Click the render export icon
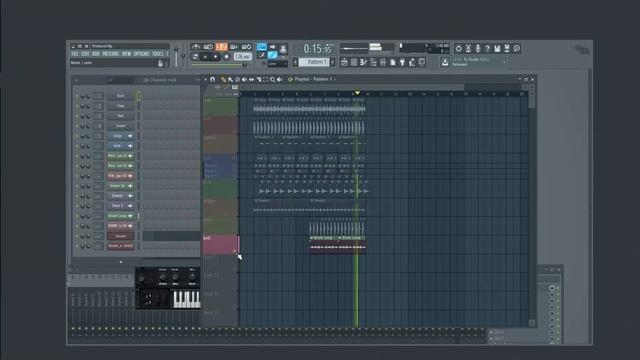The width and height of the screenshot is (640, 360). click(507, 49)
